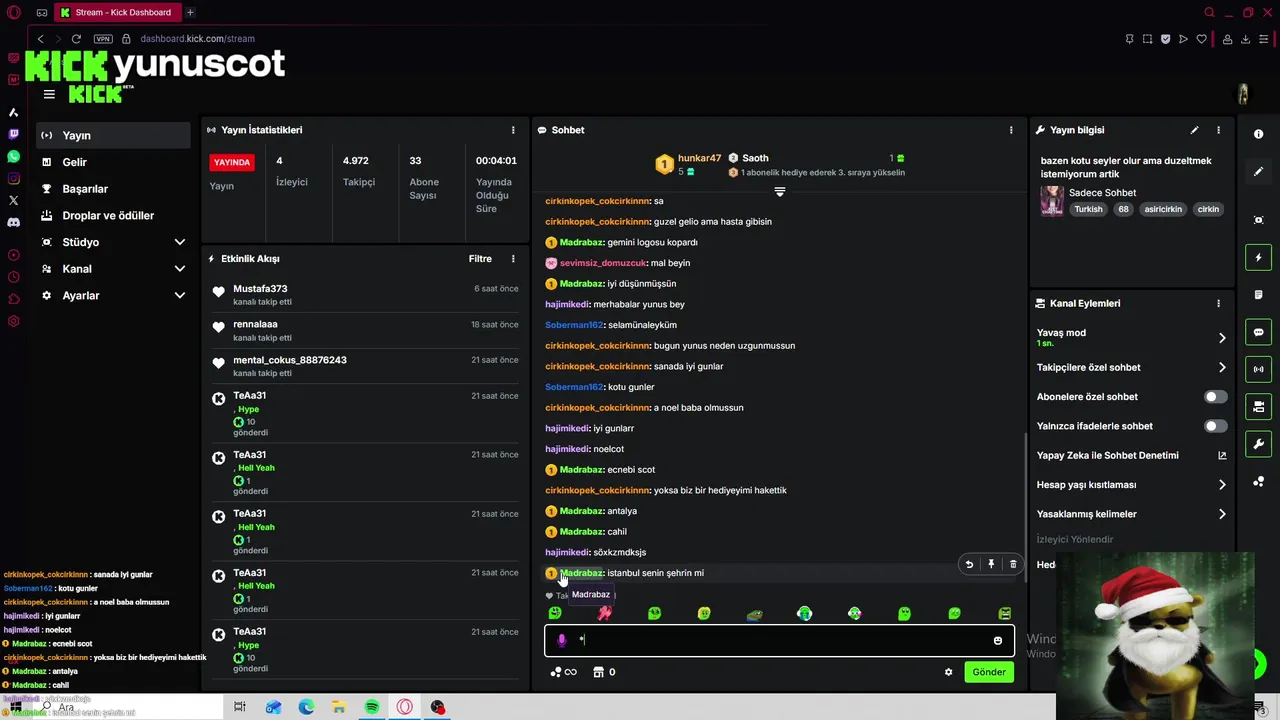Toggle Abonelere özel sohbet switch
The height and width of the screenshot is (720, 1280).
pos(1215,397)
